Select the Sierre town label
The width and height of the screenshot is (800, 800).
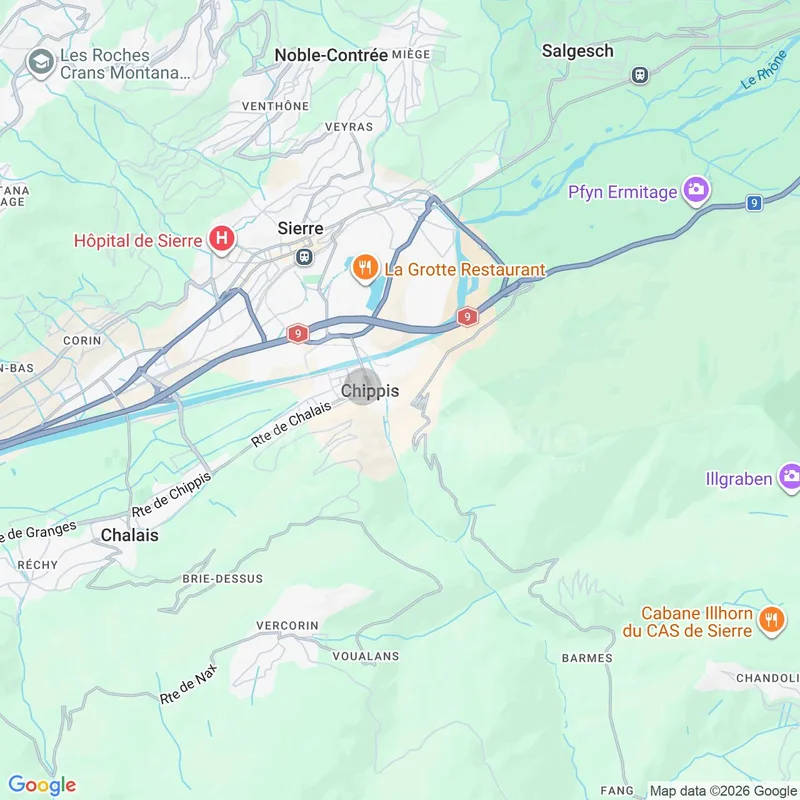tap(301, 228)
